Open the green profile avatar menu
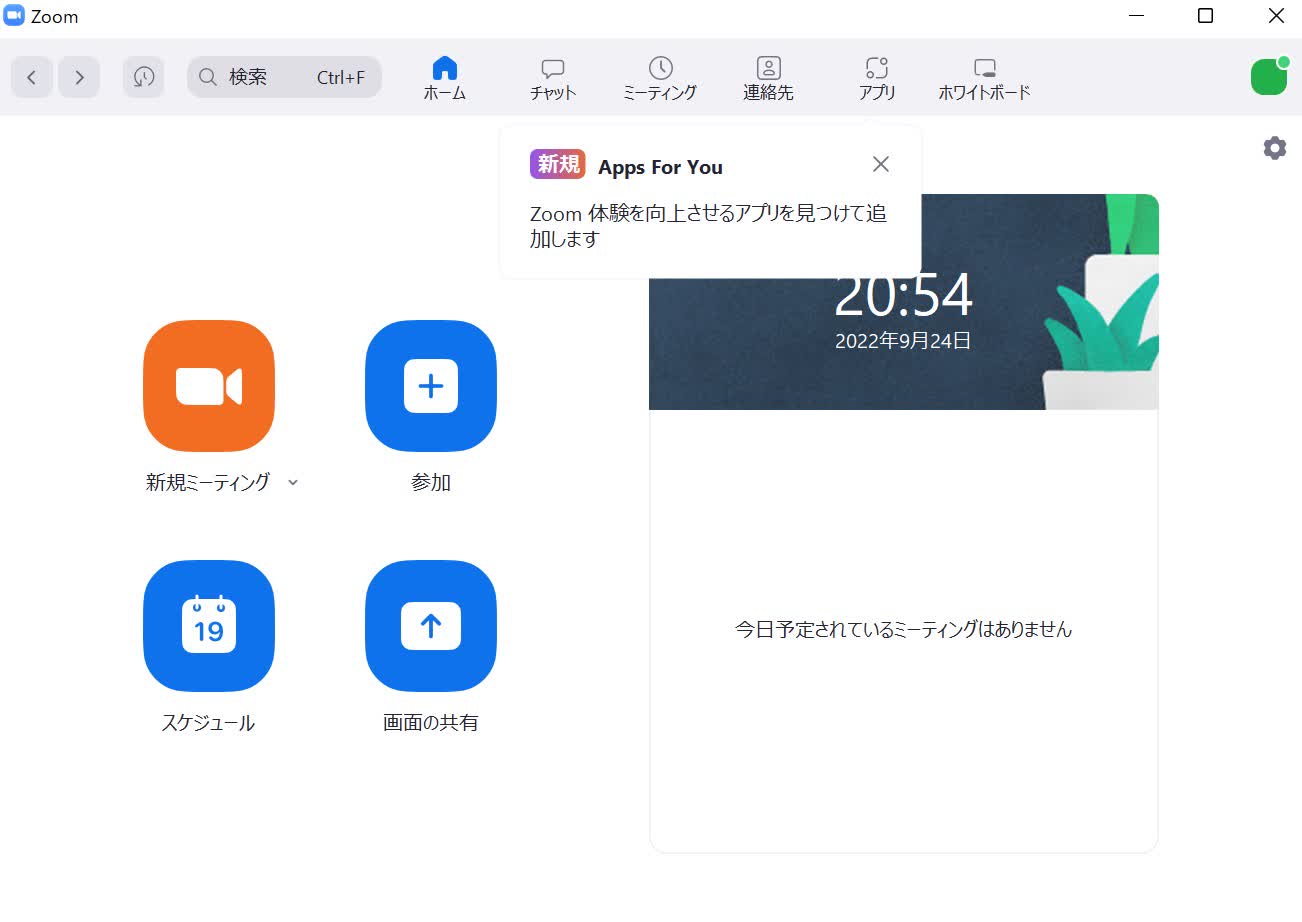This screenshot has height=922, width=1302. tap(1269, 77)
